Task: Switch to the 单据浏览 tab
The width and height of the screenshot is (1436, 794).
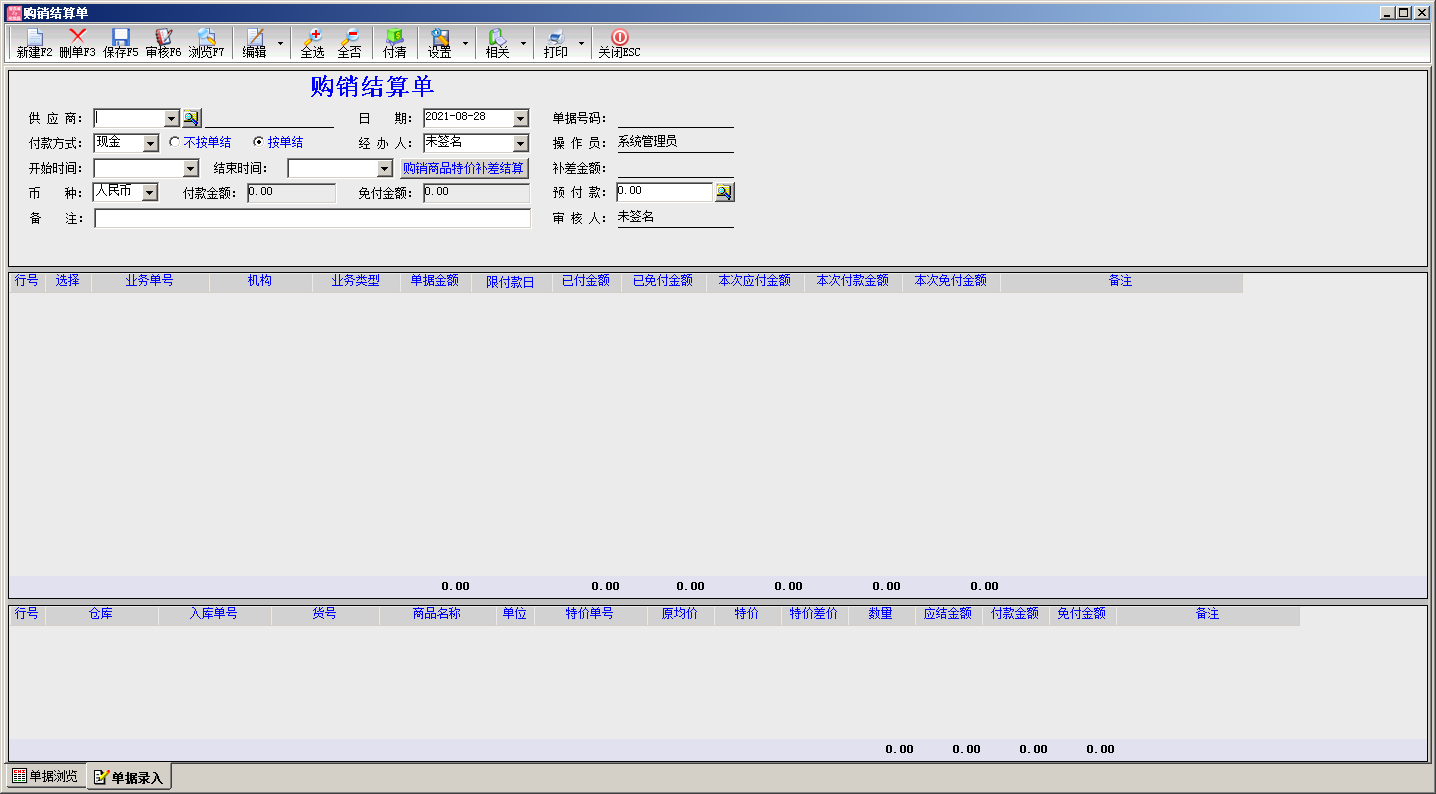Action: point(45,776)
